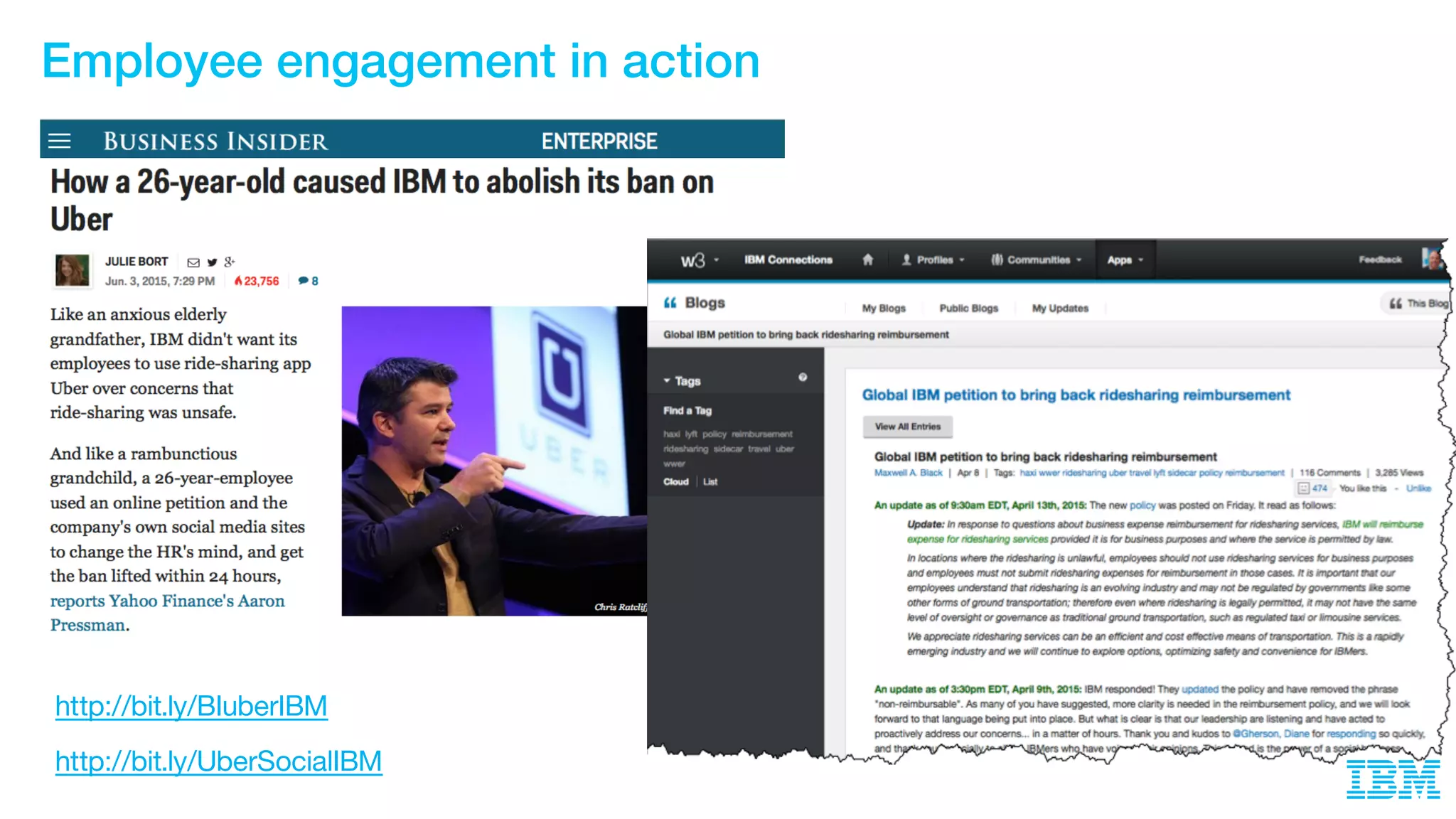Click the 'updated' link in April 9th update
Image resolution: width=1456 pixels, height=819 pixels.
[x=1199, y=690]
